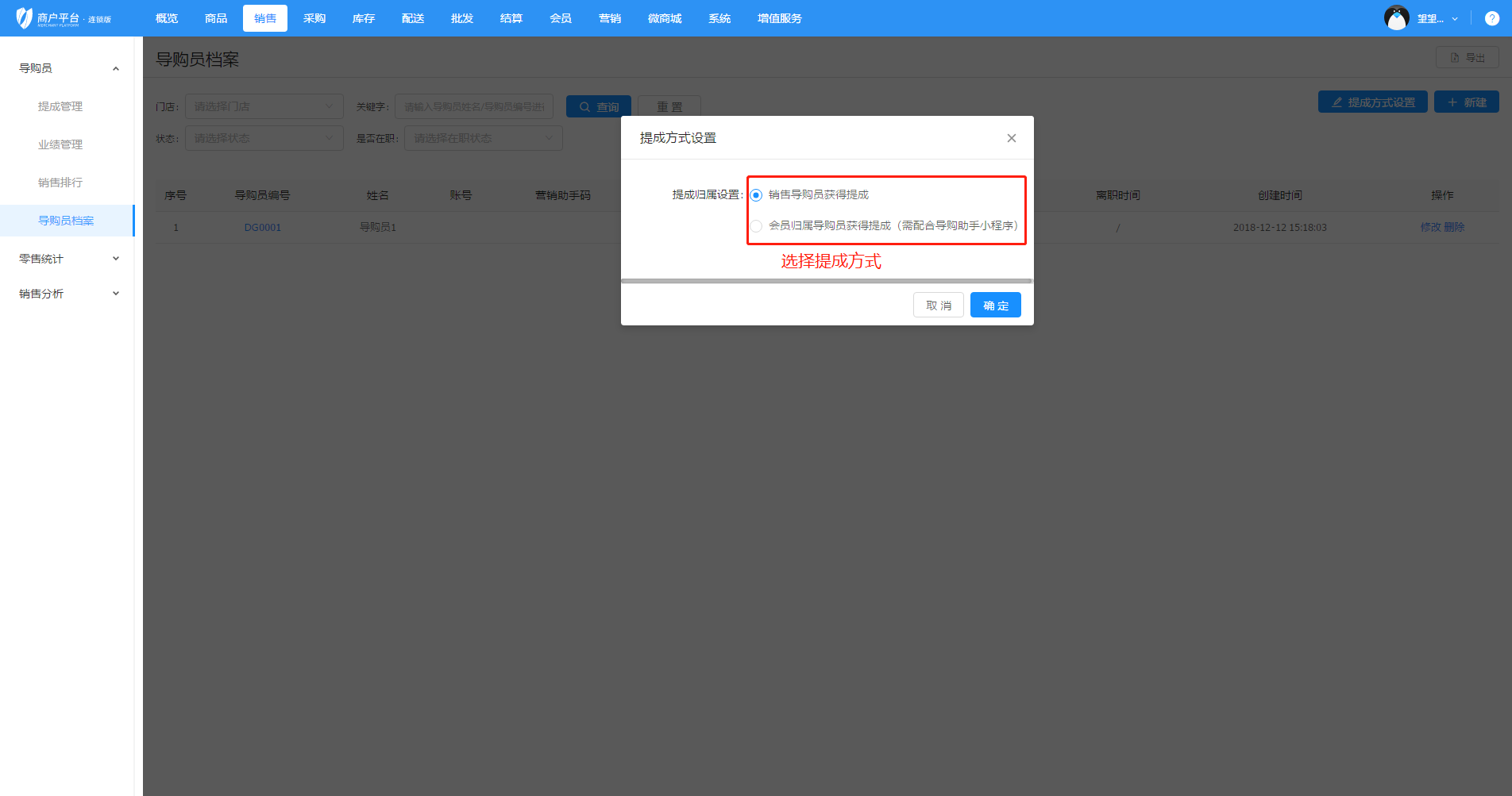This screenshot has width=1512, height=796.
Task: Select 会员归属导购员获得提成 radio option
Action: (x=756, y=226)
